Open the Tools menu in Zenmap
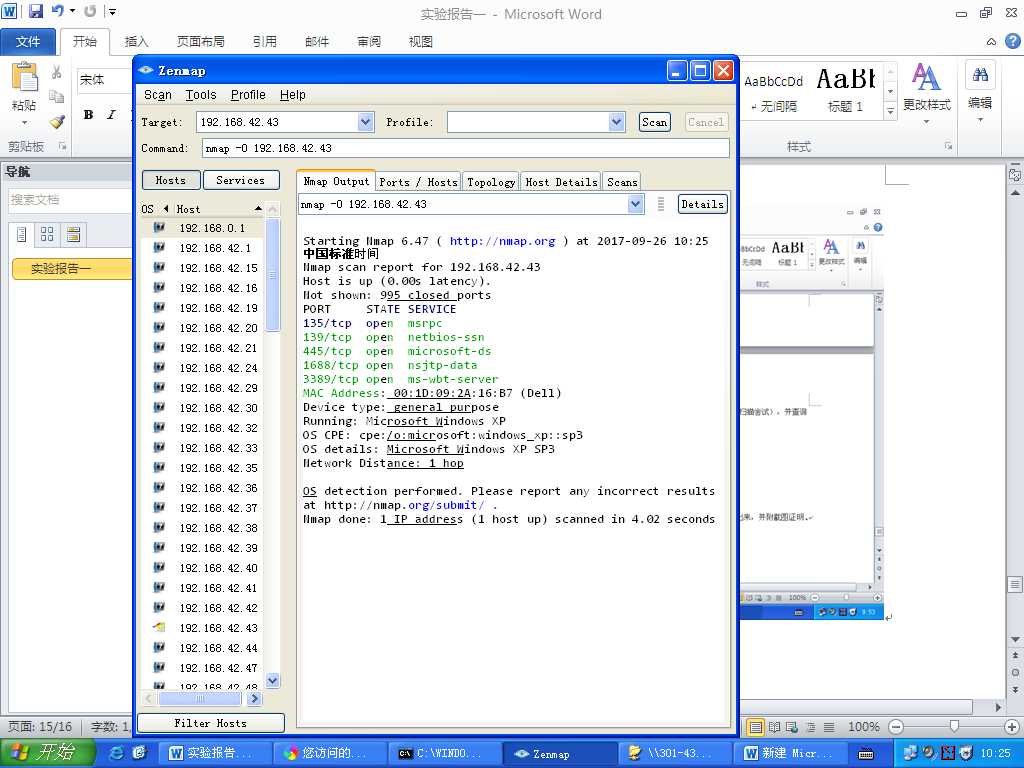The image size is (1024, 768). click(200, 95)
